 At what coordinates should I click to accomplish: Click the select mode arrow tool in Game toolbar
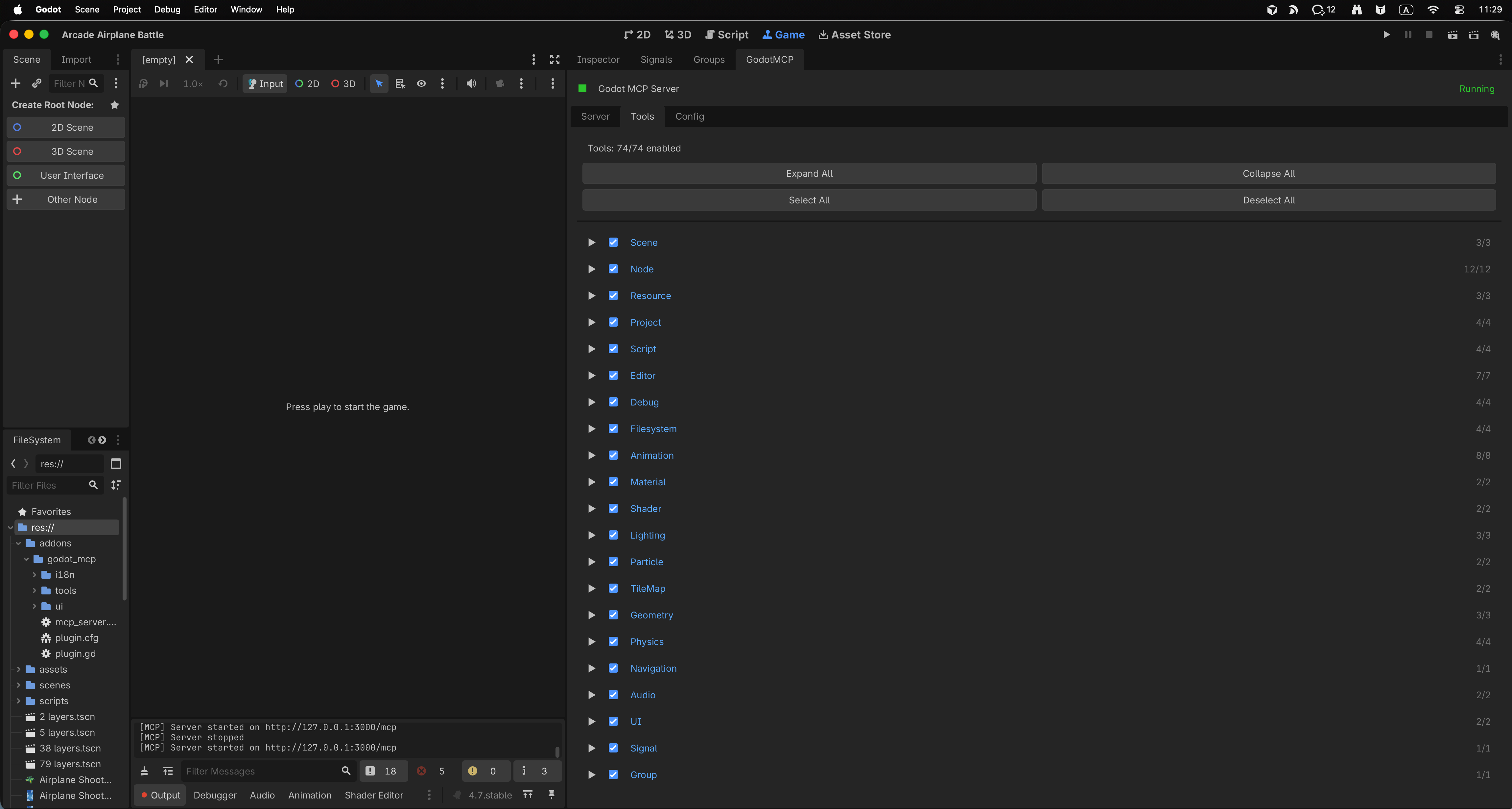(379, 83)
